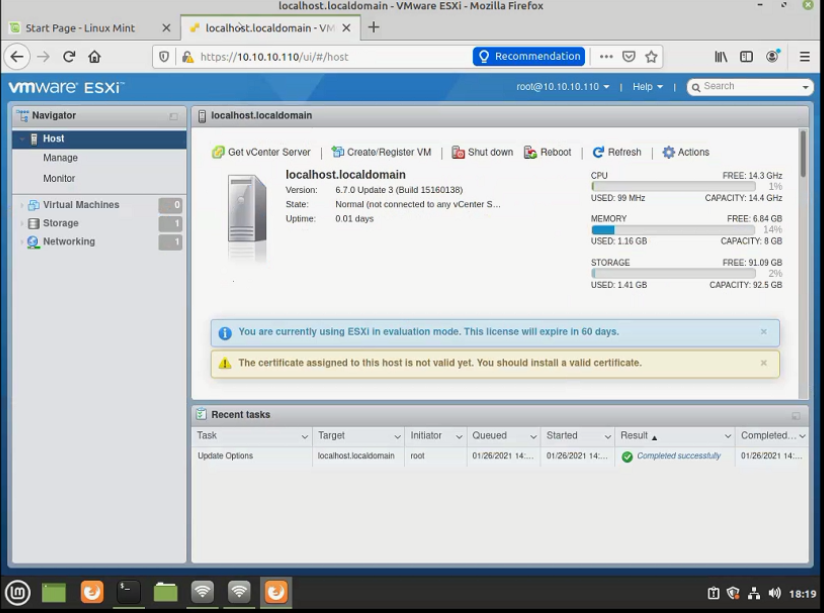Open the Actions gear menu
Screen dimensions: 824x613
[x=686, y=152]
